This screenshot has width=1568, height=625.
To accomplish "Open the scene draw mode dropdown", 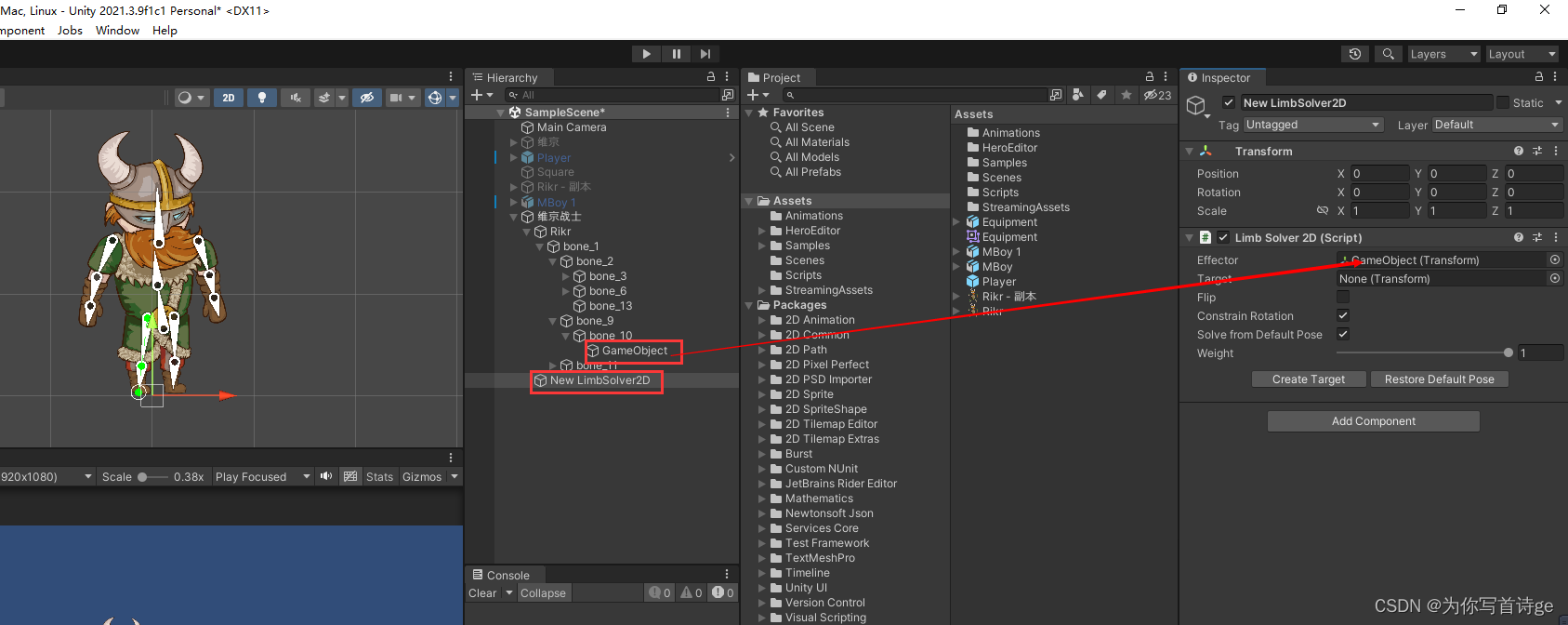I will pyautogui.click(x=191, y=98).
